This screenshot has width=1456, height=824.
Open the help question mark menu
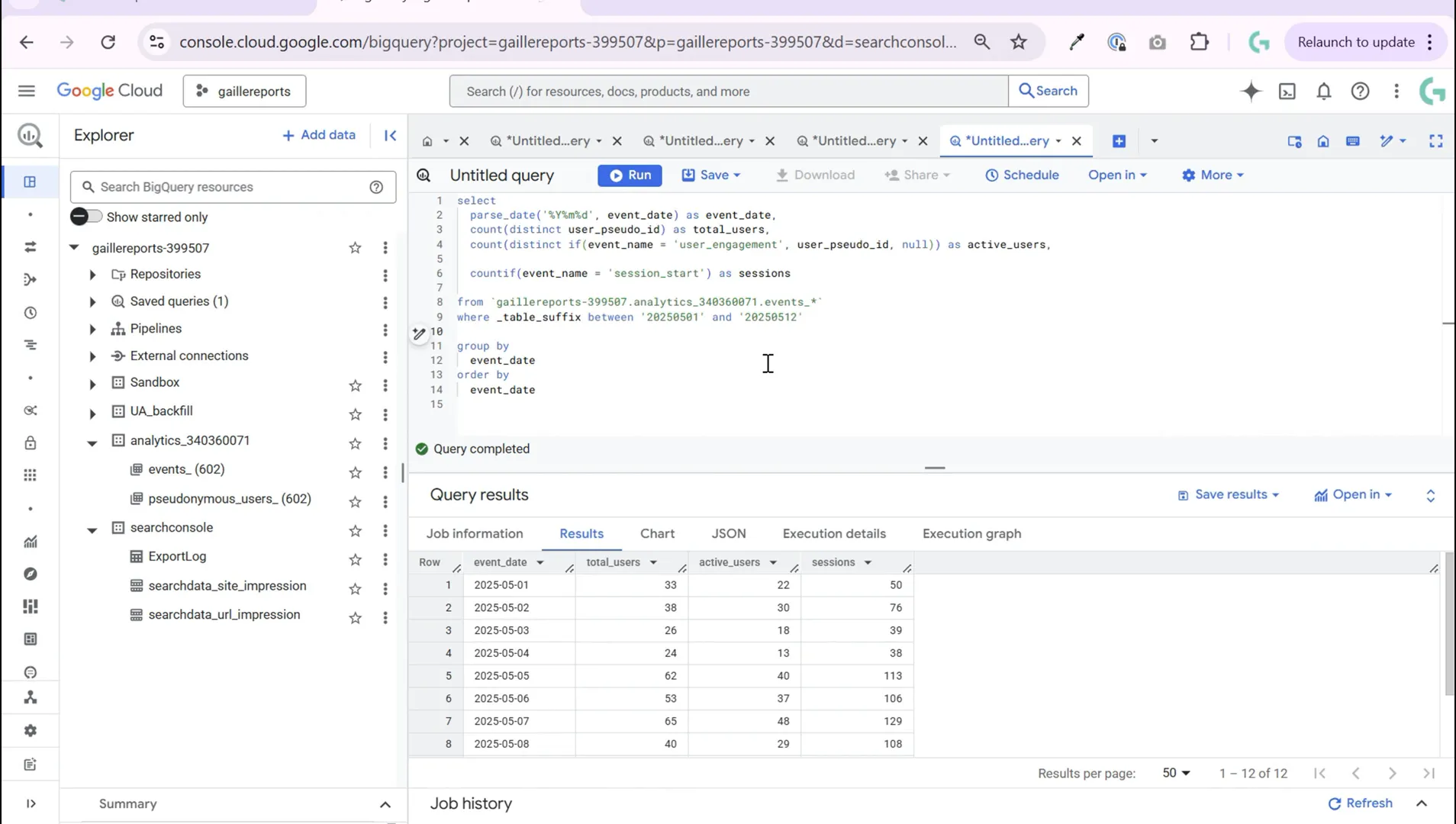pyautogui.click(x=1360, y=91)
